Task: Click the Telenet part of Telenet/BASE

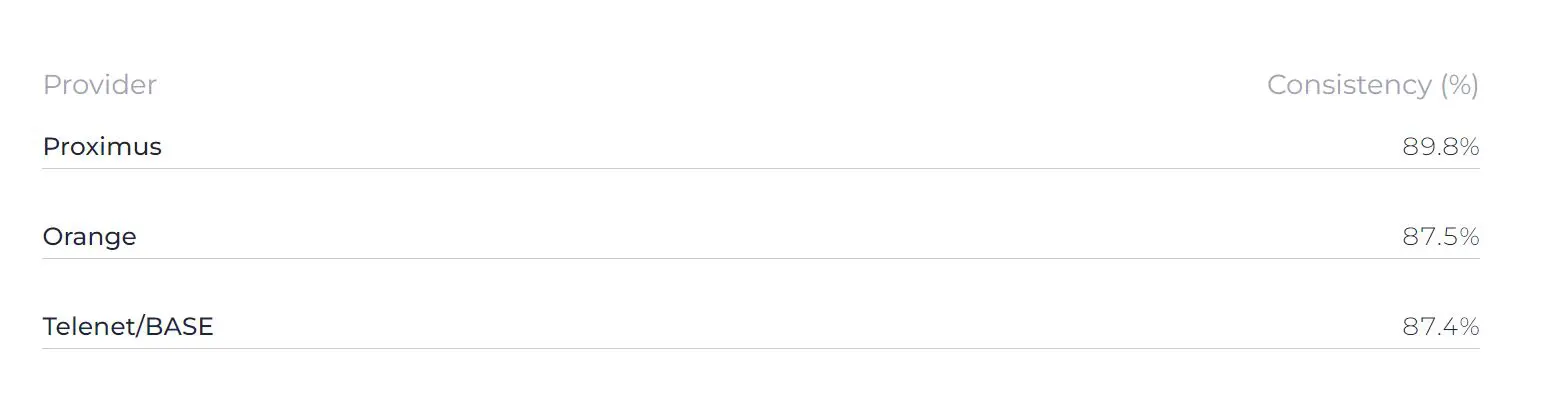Action: coord(89,327)
